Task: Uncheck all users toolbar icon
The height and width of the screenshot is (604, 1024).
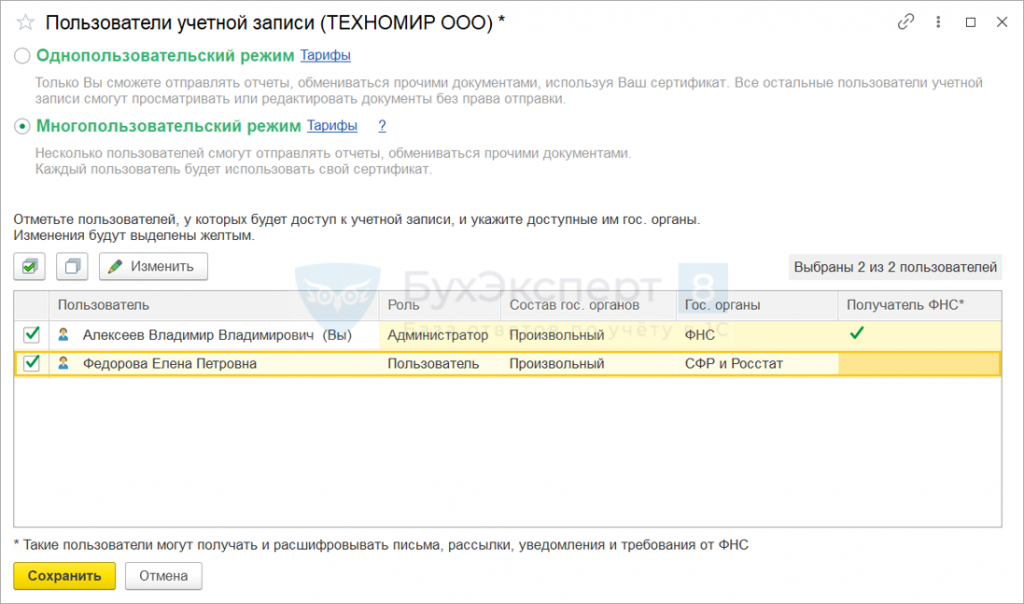Action: pos(72,266)
